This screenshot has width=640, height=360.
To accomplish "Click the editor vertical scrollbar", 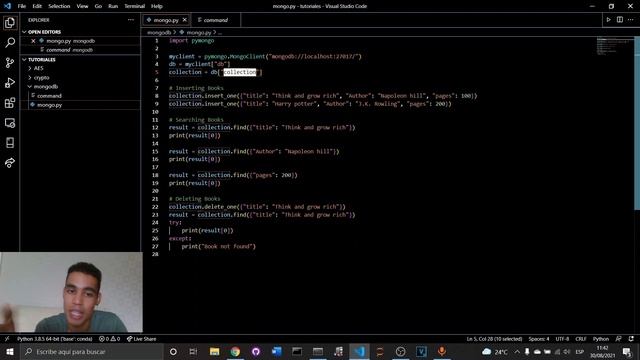I will tap(637, 122).
